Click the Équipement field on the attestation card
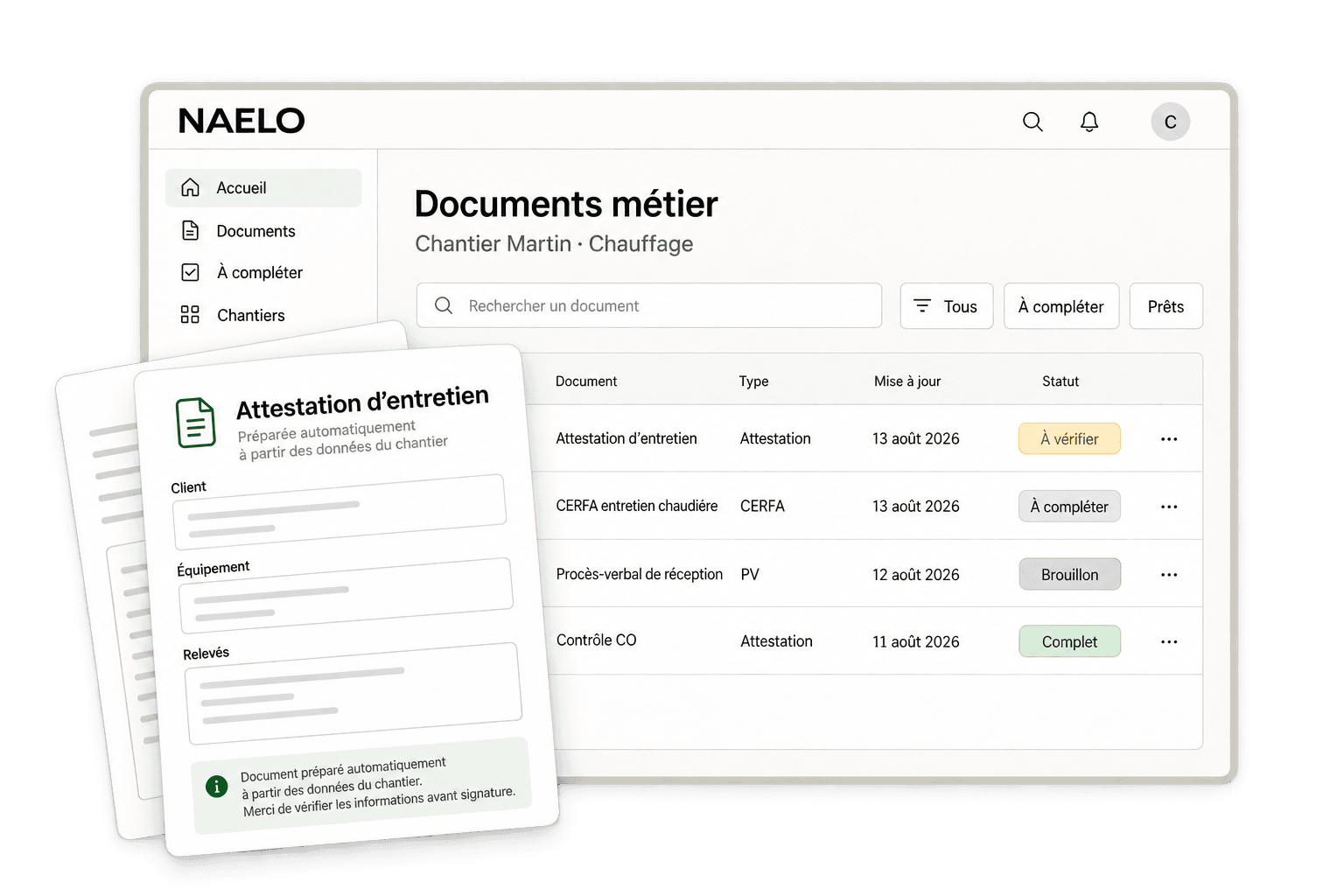This screenshot has width=1344, height=896. click(346, 596)
